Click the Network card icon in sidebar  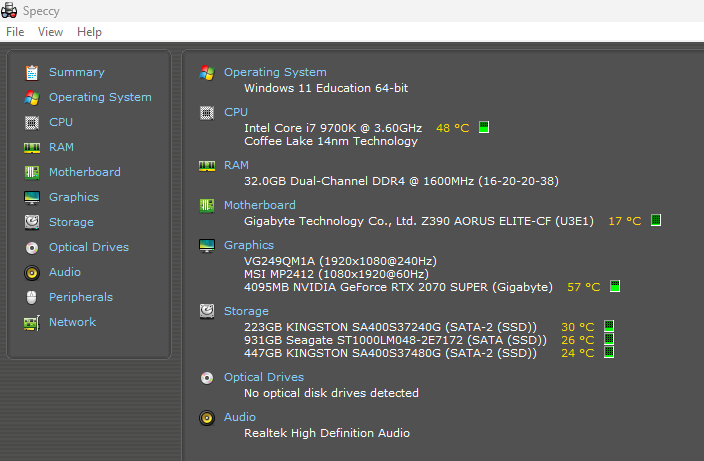click(x=32, y=322)
